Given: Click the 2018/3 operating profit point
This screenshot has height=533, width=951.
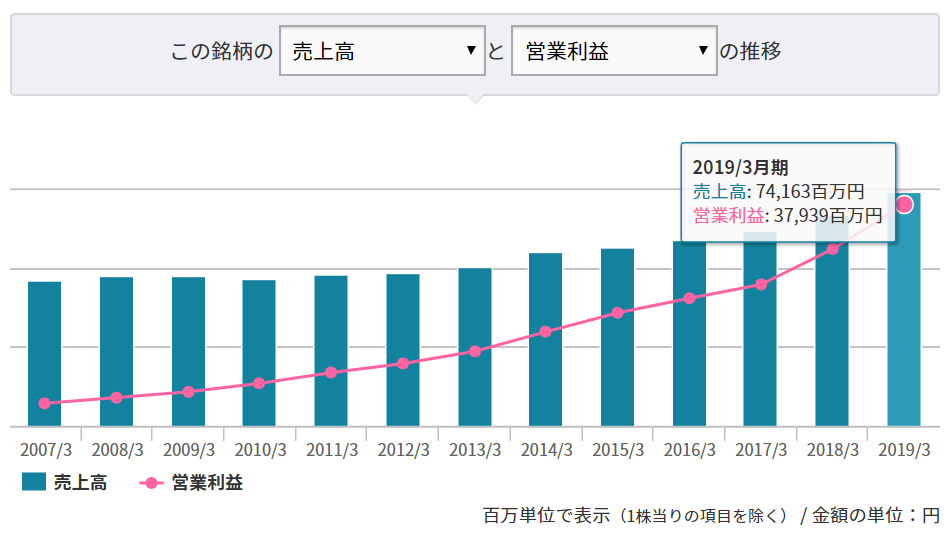Looking at the screenshot, I should point(832,249).
